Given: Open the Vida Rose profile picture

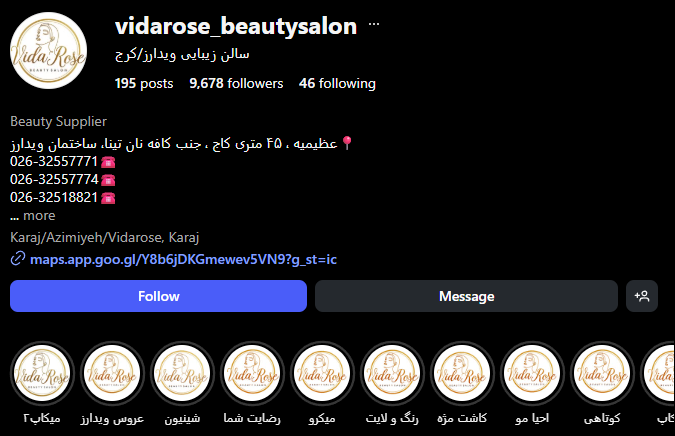Looking at the screenshot, I should point(48,50).
